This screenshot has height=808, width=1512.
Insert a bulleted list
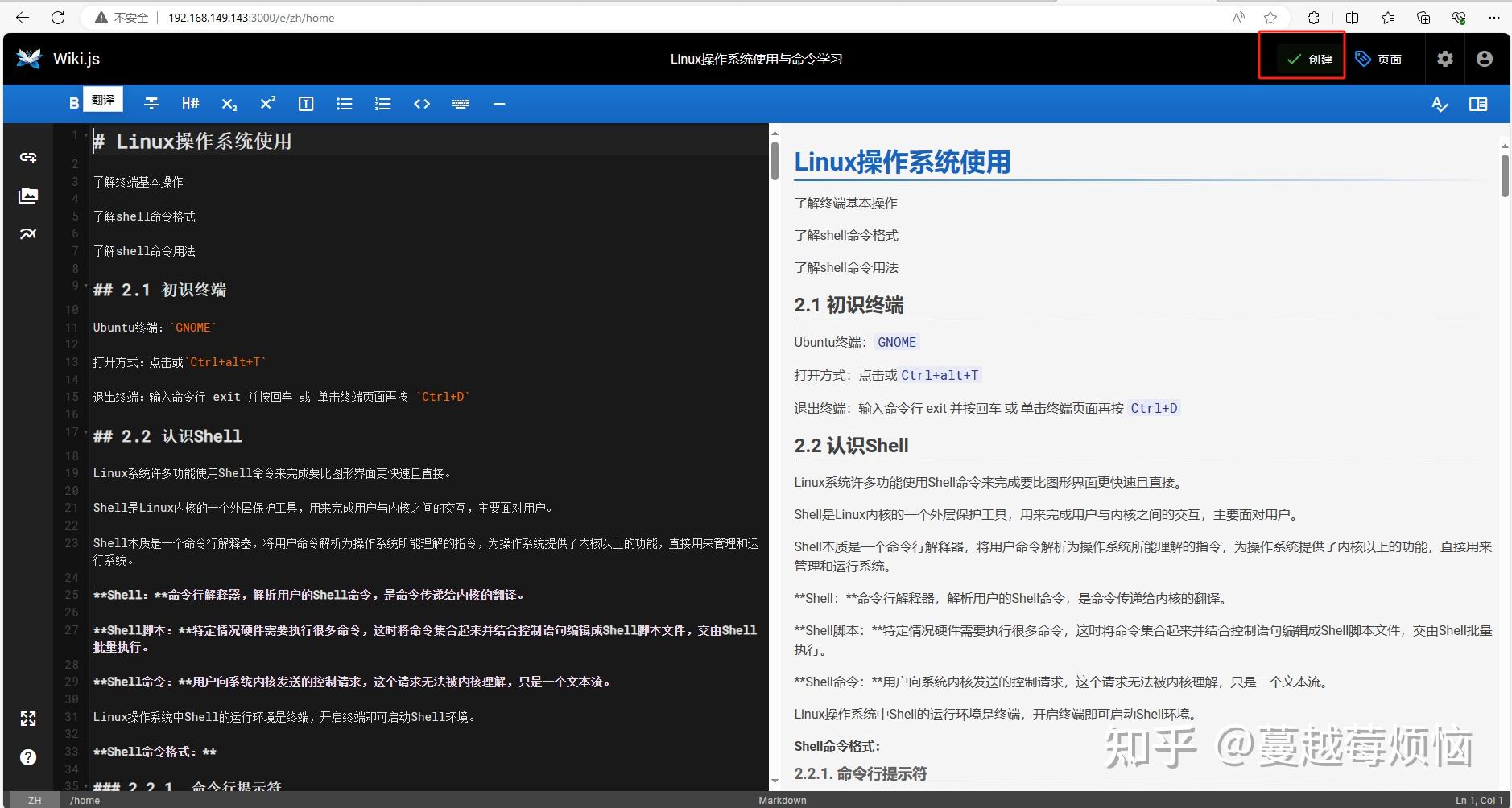344,103
